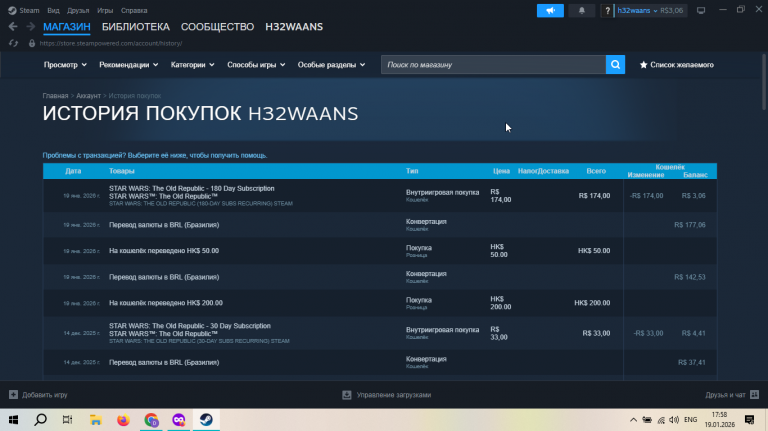Click the Тип column header

click(412, 171)
